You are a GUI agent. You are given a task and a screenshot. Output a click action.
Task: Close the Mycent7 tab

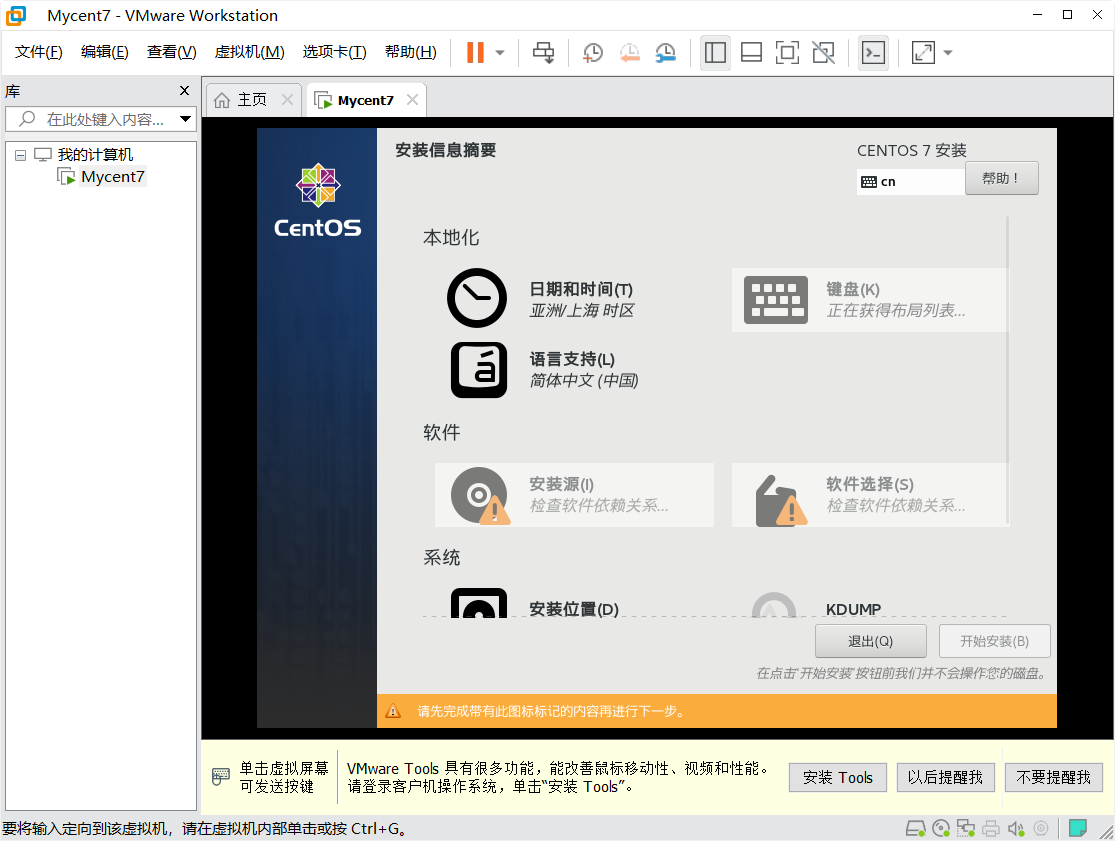pyautogui.click(x=412, y=100)
